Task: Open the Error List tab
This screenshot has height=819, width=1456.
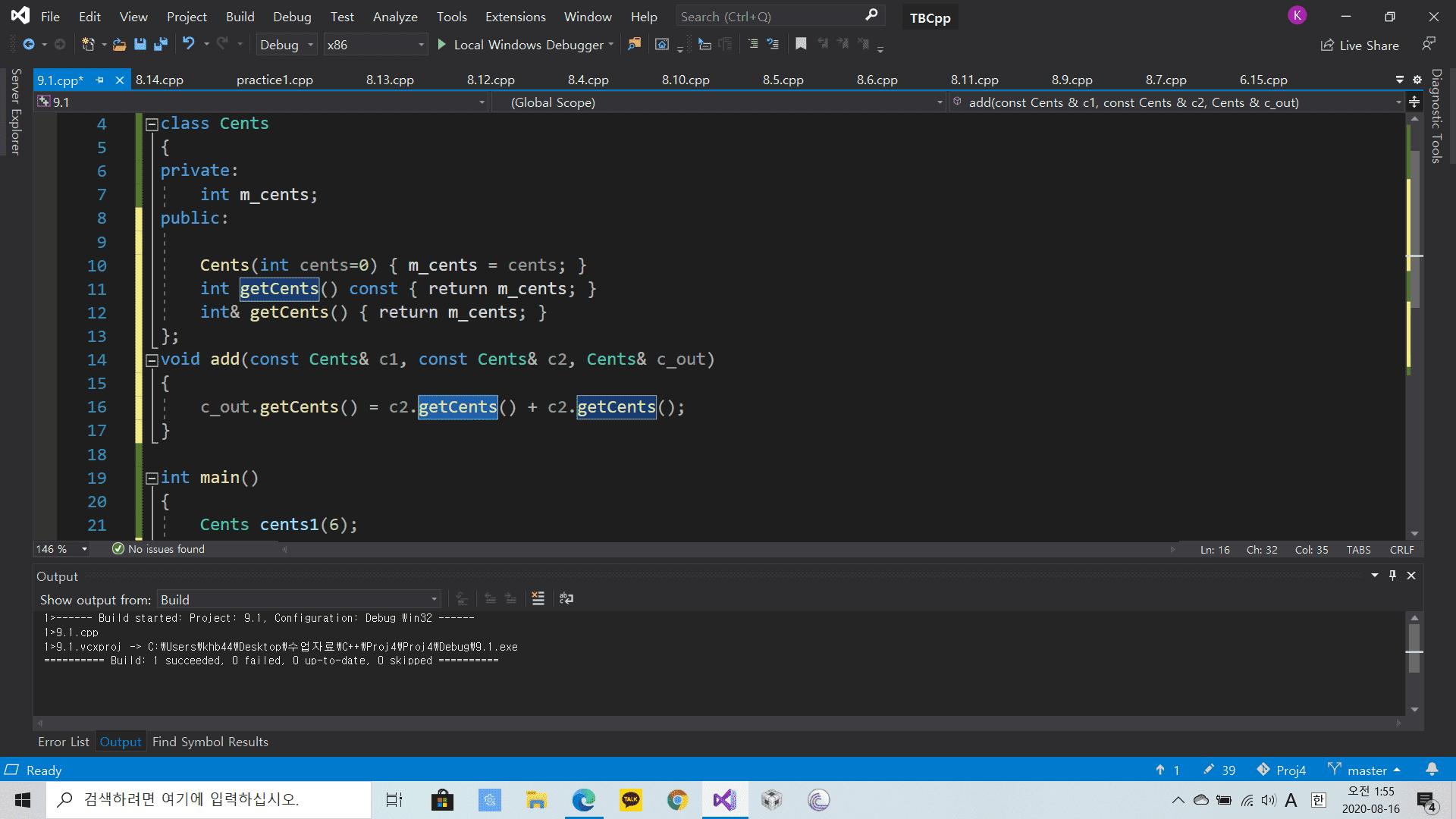Action: (x=64, y=742)
